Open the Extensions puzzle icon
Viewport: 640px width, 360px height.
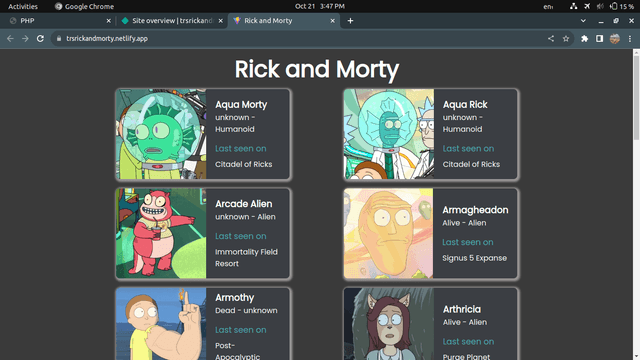coord(584,38)
